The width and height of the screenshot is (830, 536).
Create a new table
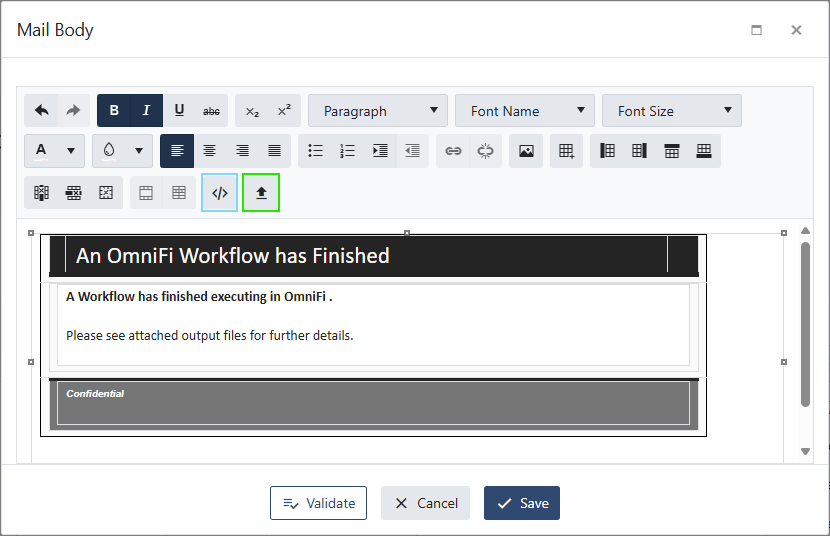(566, 151)
